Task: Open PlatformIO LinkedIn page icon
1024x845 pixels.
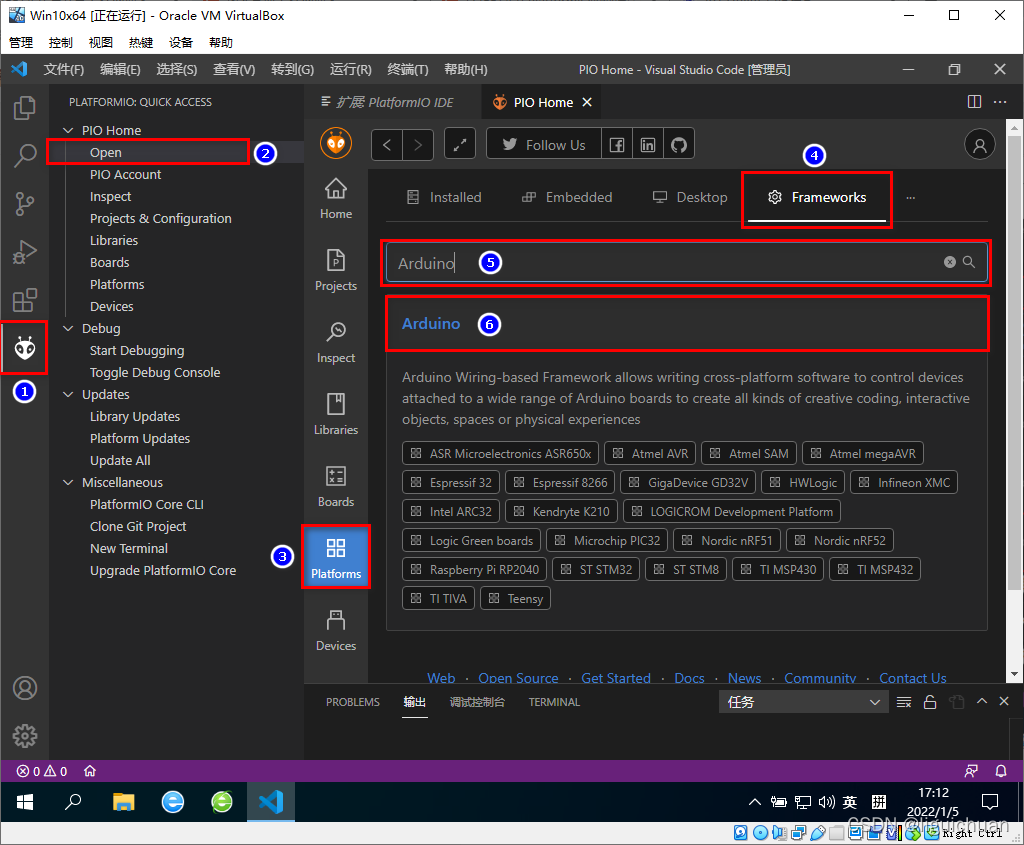Action: pyautogui.click(x=648, y=145)
